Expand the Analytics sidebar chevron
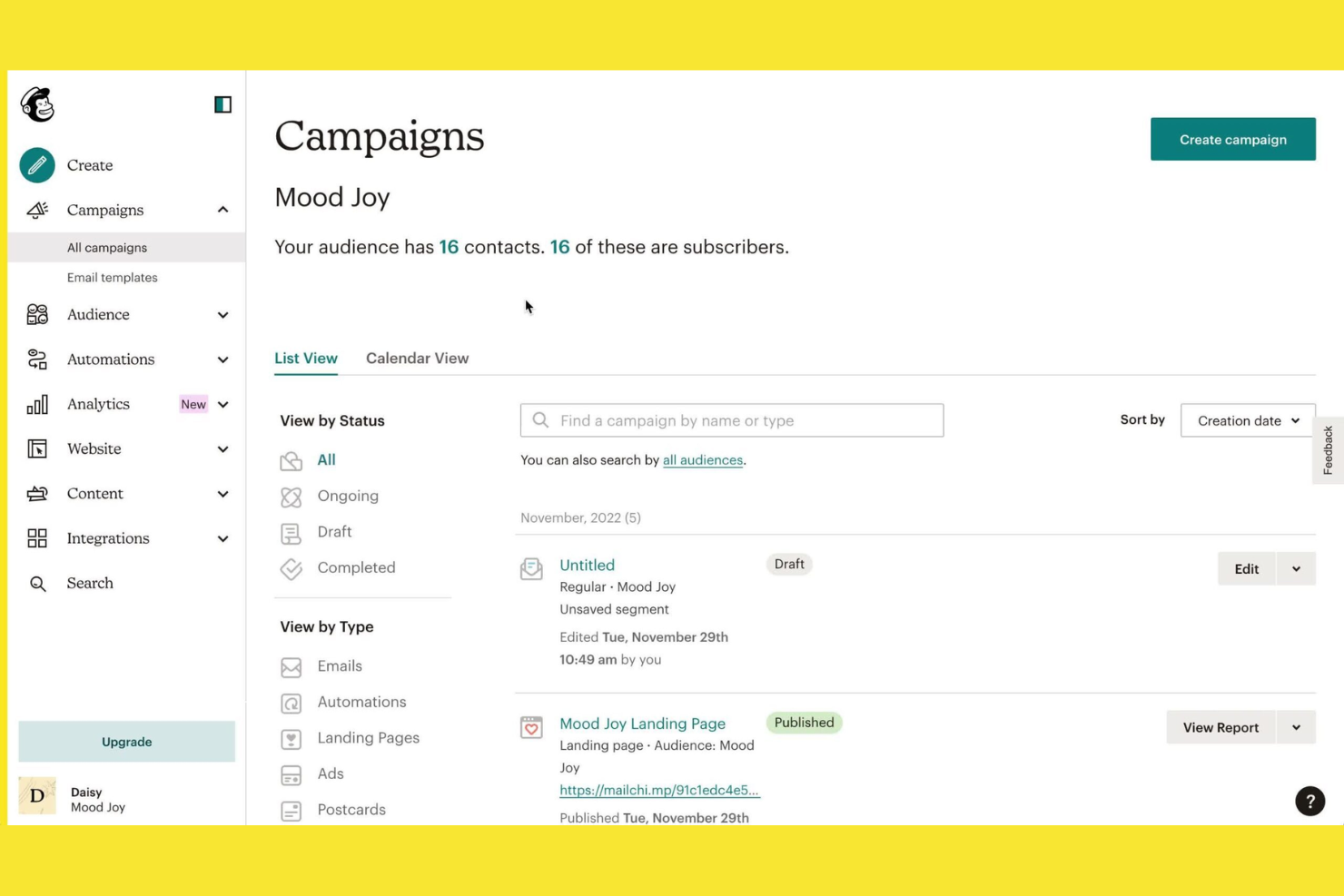1344x896 pixels. (222, 404)
